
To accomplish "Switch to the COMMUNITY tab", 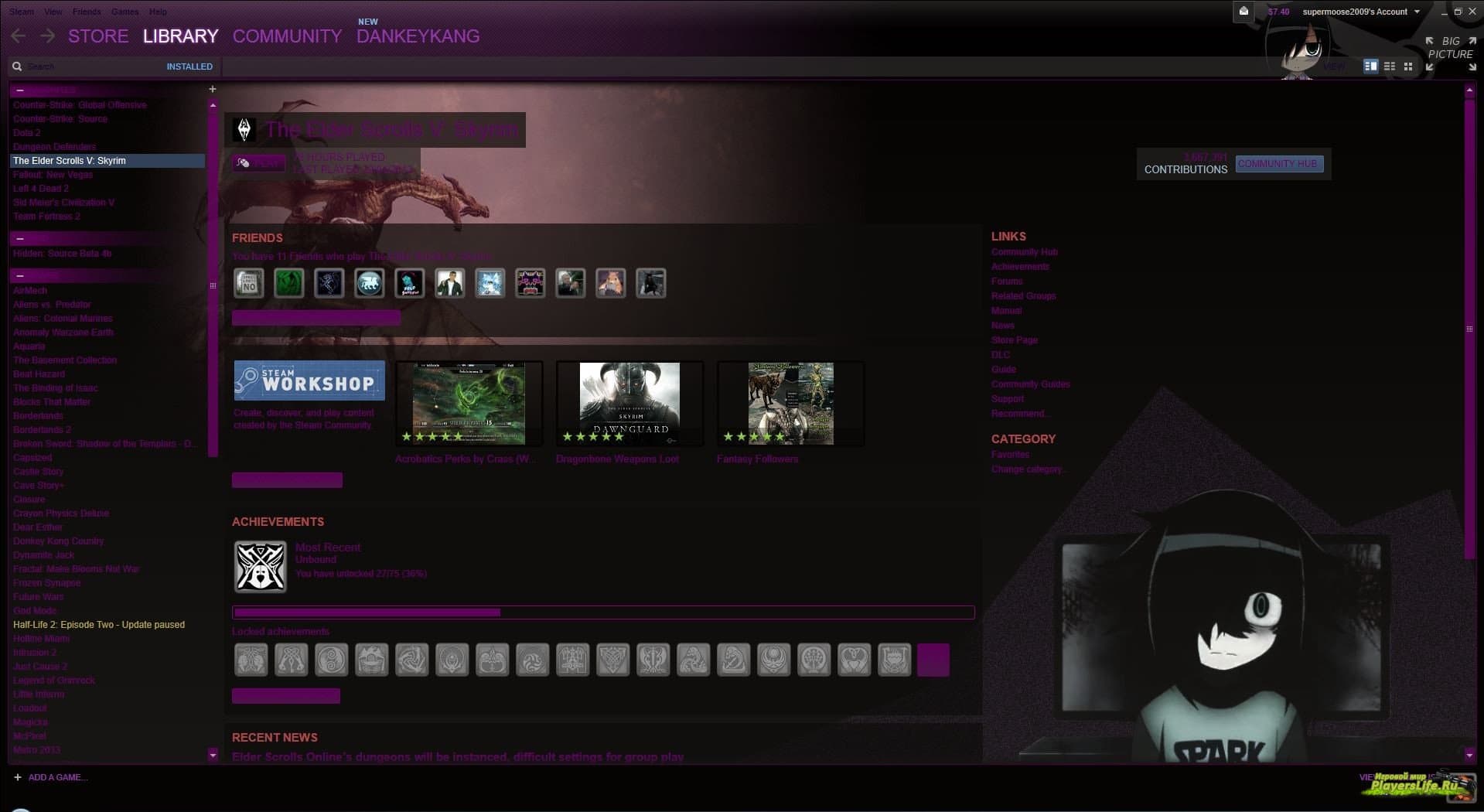I will click(287, 36).
